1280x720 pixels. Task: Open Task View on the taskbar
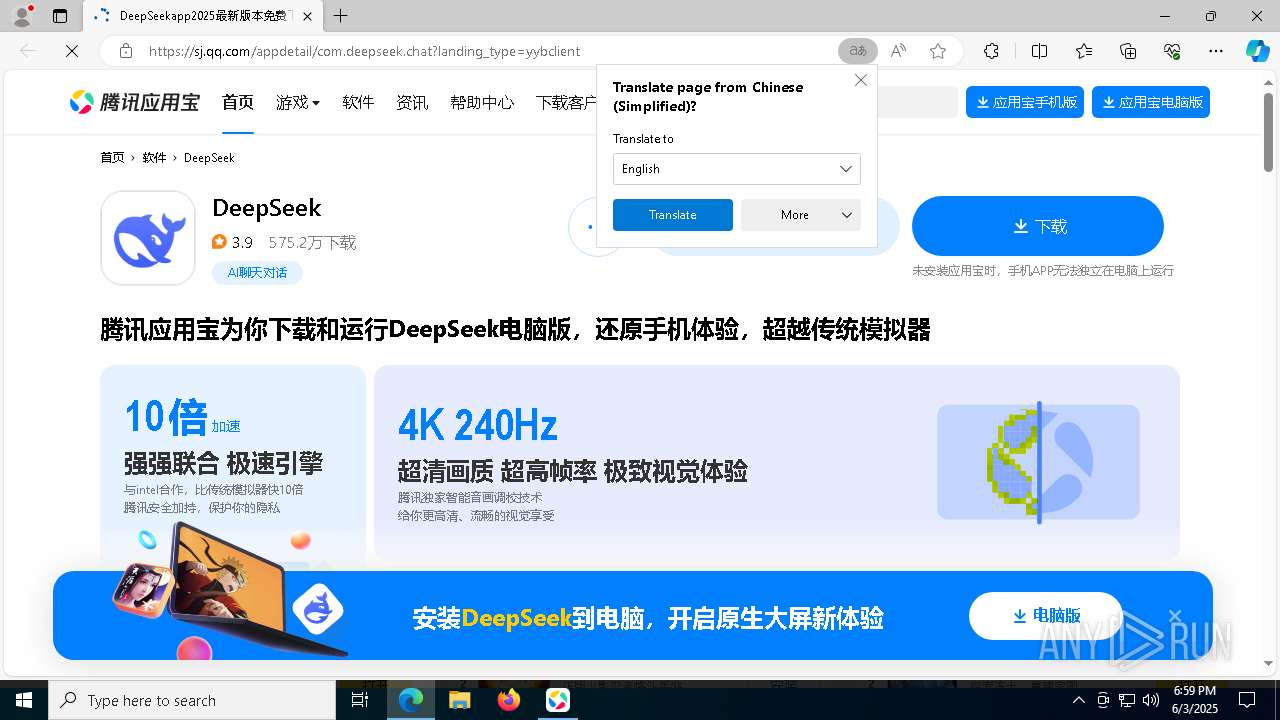(x=360, y=701)
